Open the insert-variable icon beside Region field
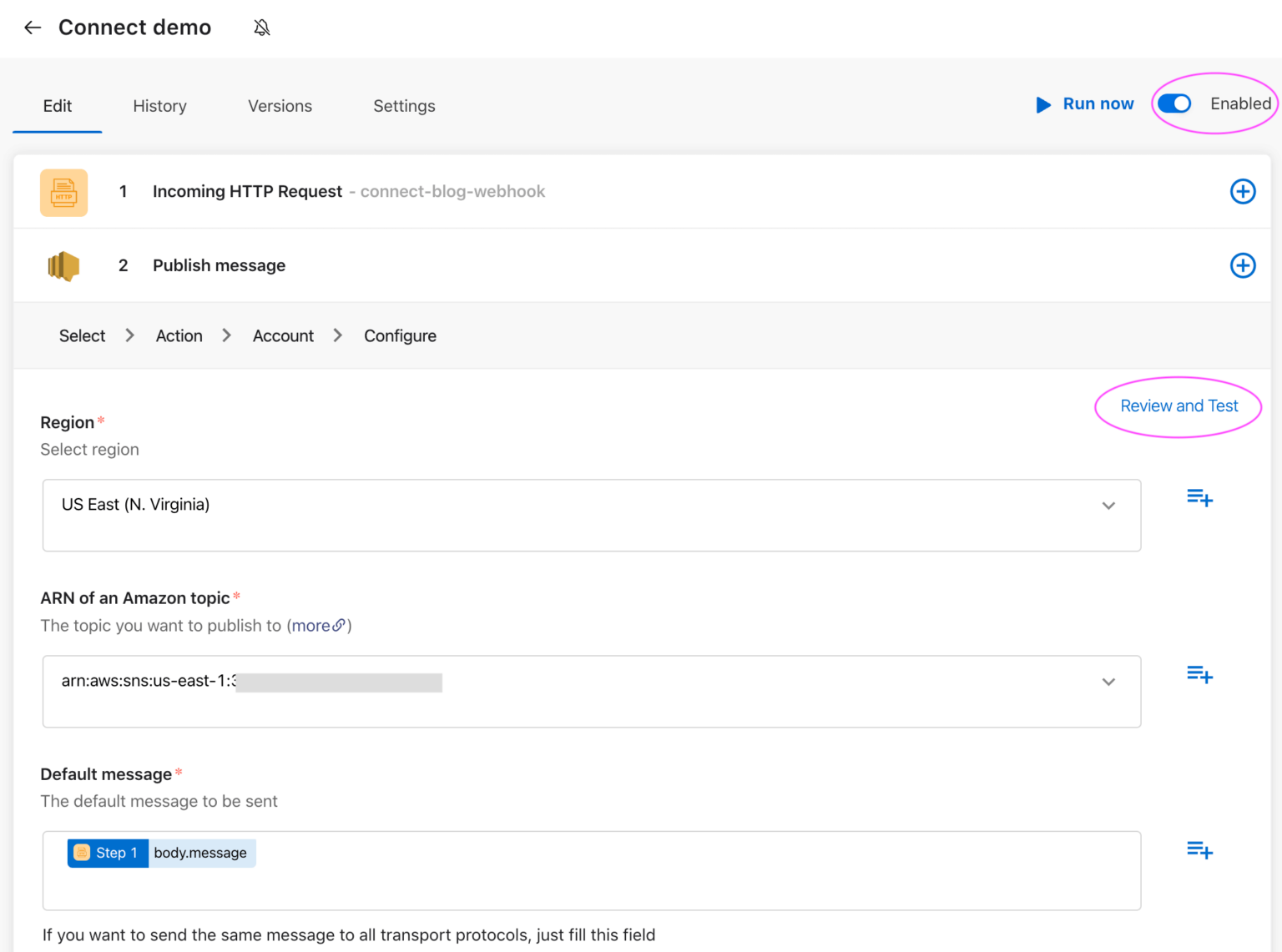 coord(1199,497)
